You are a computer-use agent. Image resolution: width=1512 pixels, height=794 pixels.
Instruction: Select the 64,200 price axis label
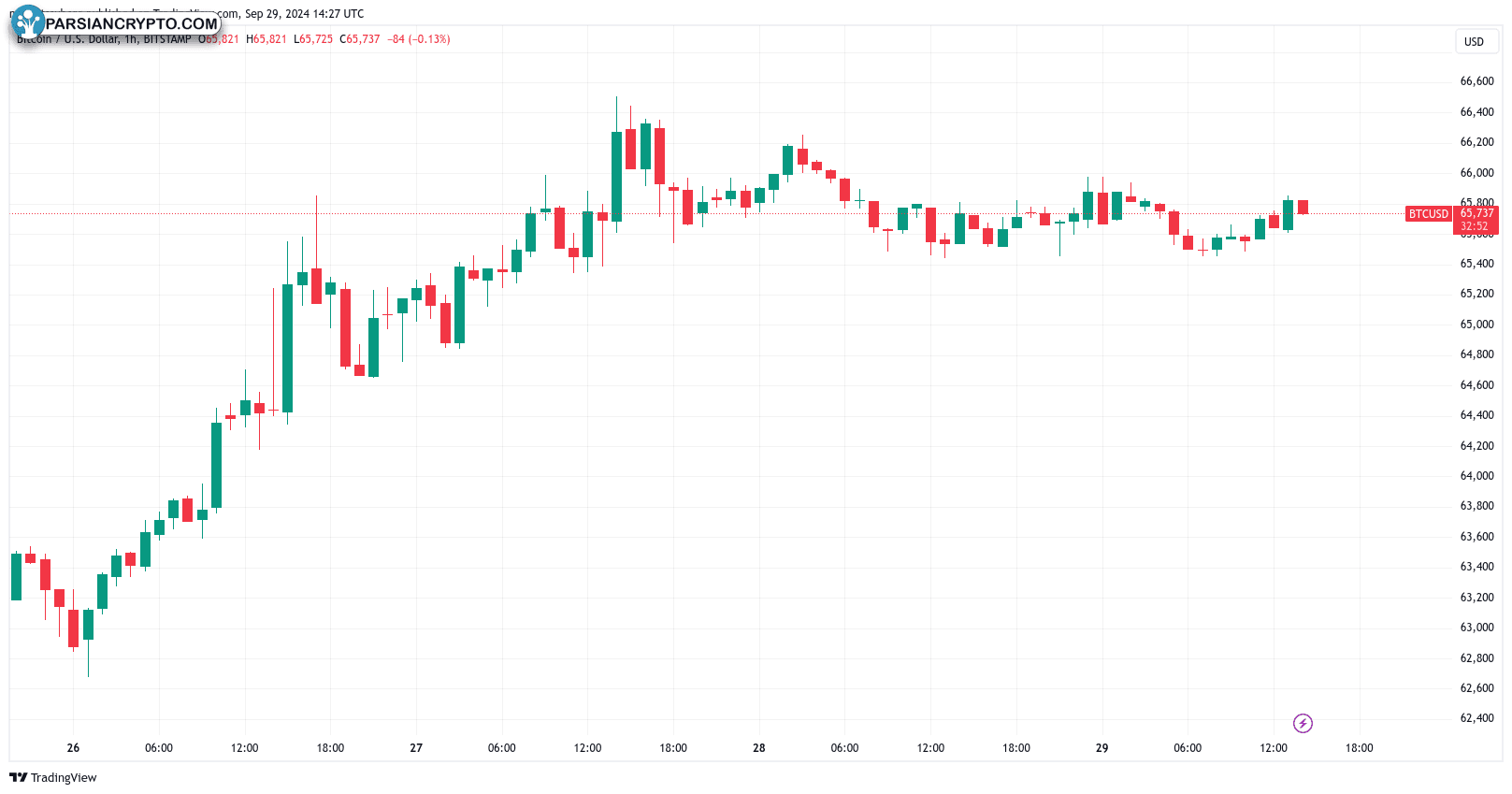[x=1477, y=446]
